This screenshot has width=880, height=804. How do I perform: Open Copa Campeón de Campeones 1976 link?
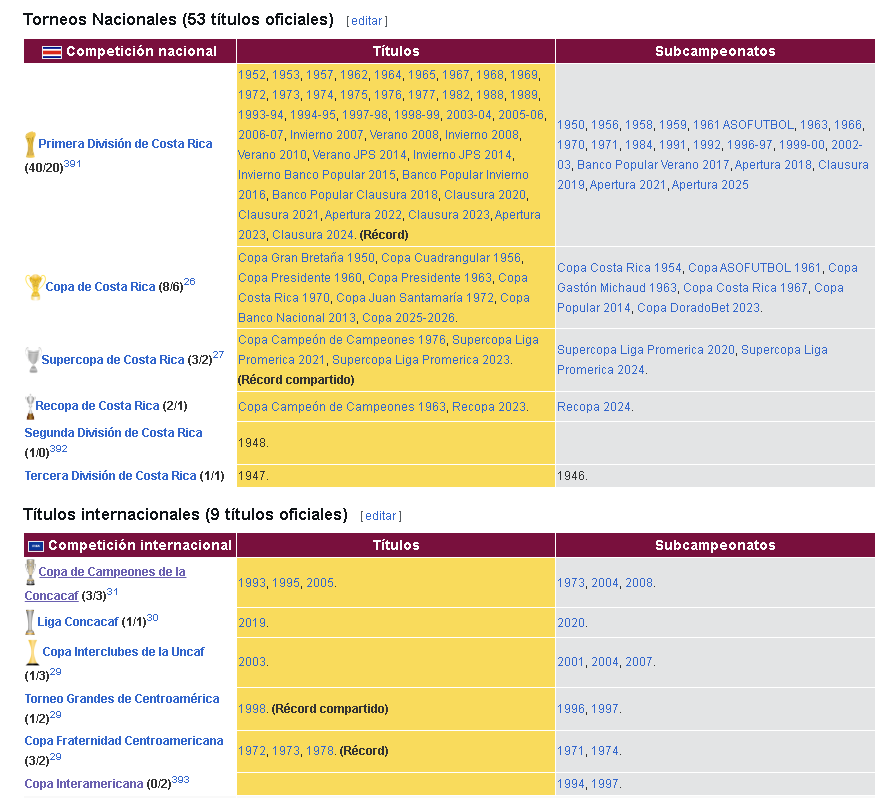click(x=342, y=340)
